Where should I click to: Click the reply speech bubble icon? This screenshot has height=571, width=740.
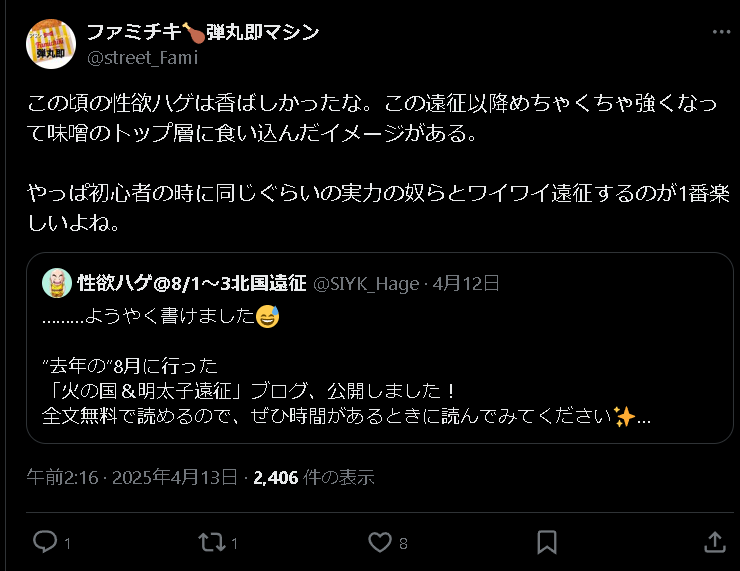(45, 542)
